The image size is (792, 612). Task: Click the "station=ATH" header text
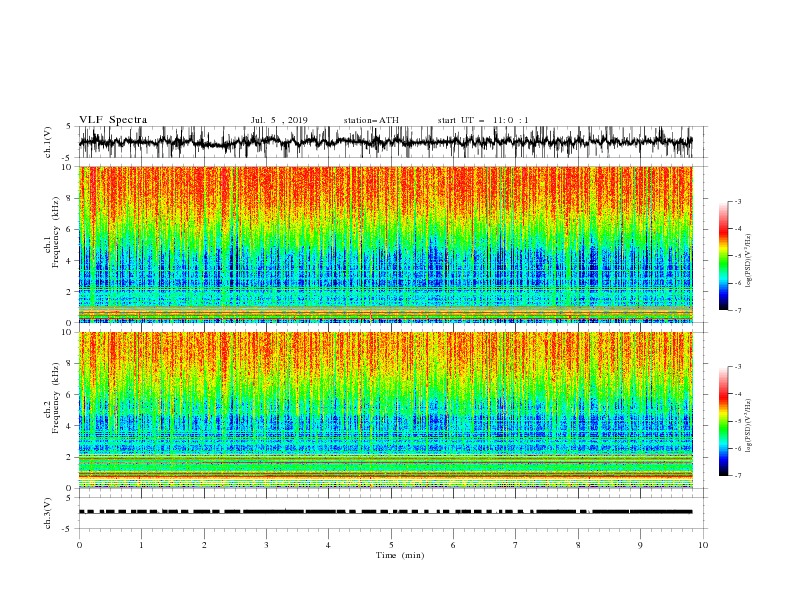pyautogui.click(x=371, y=120)
